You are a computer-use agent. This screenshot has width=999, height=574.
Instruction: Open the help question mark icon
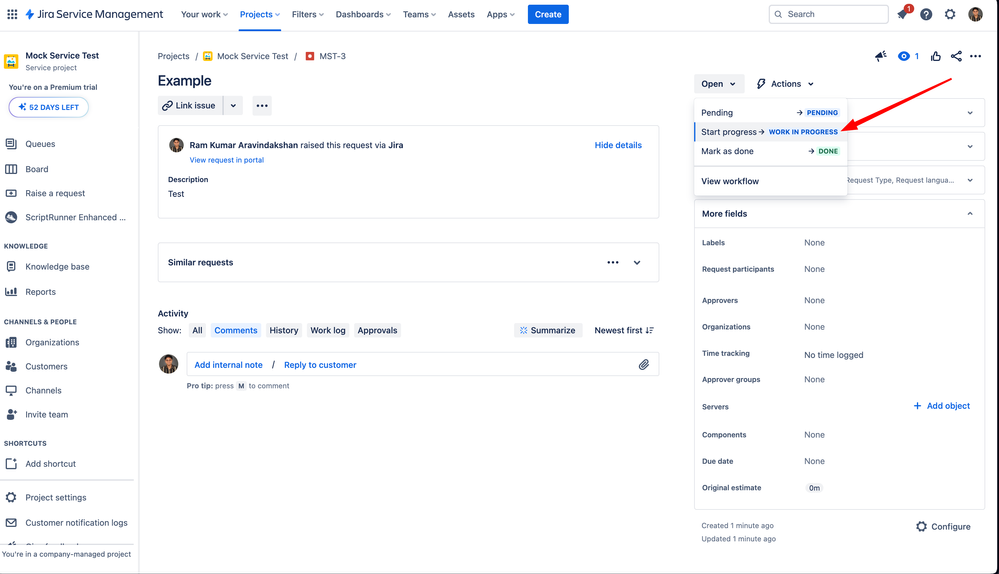click(926, 14)
